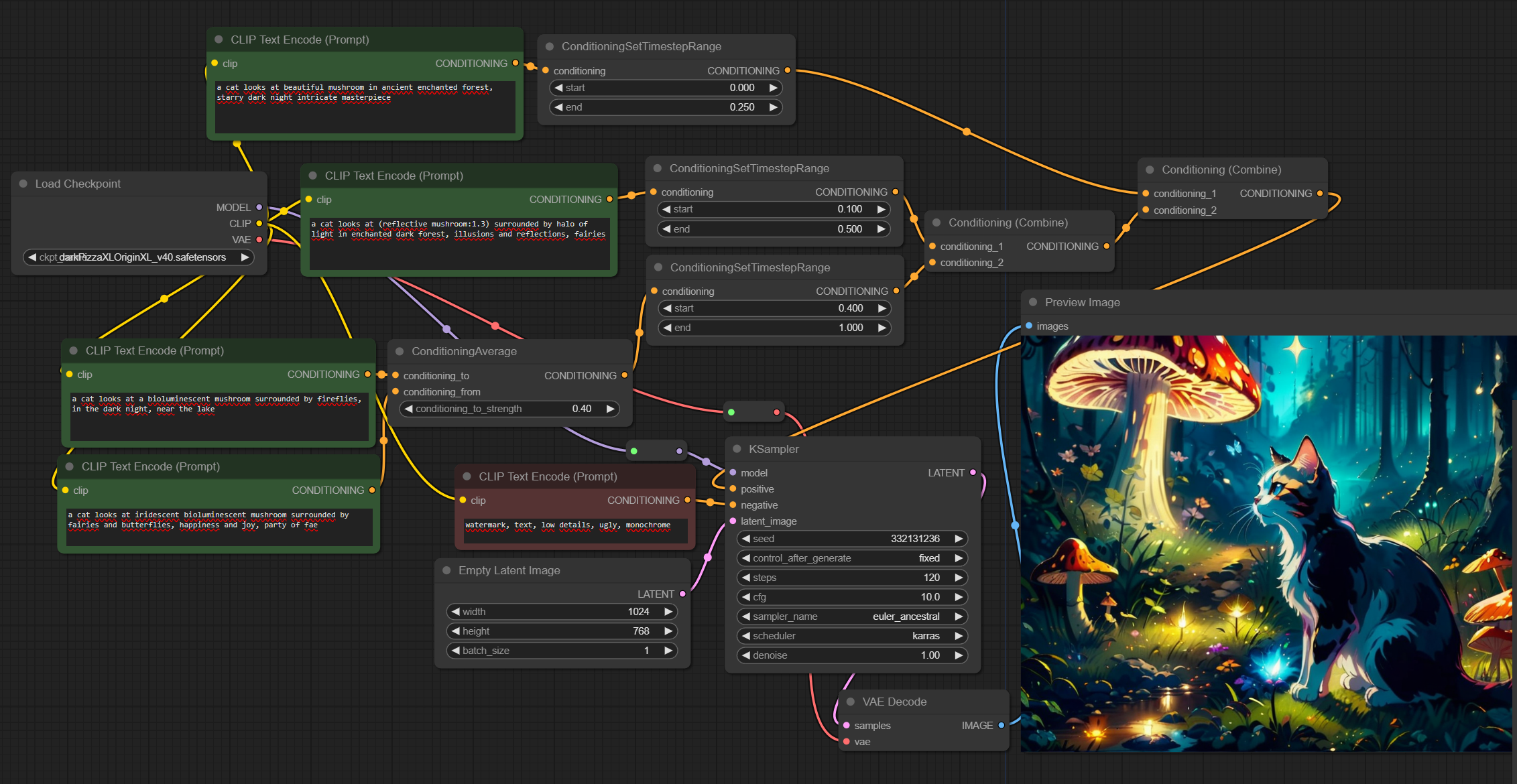Open the scheduler dropdown showing karras

(x=851, y=635)
